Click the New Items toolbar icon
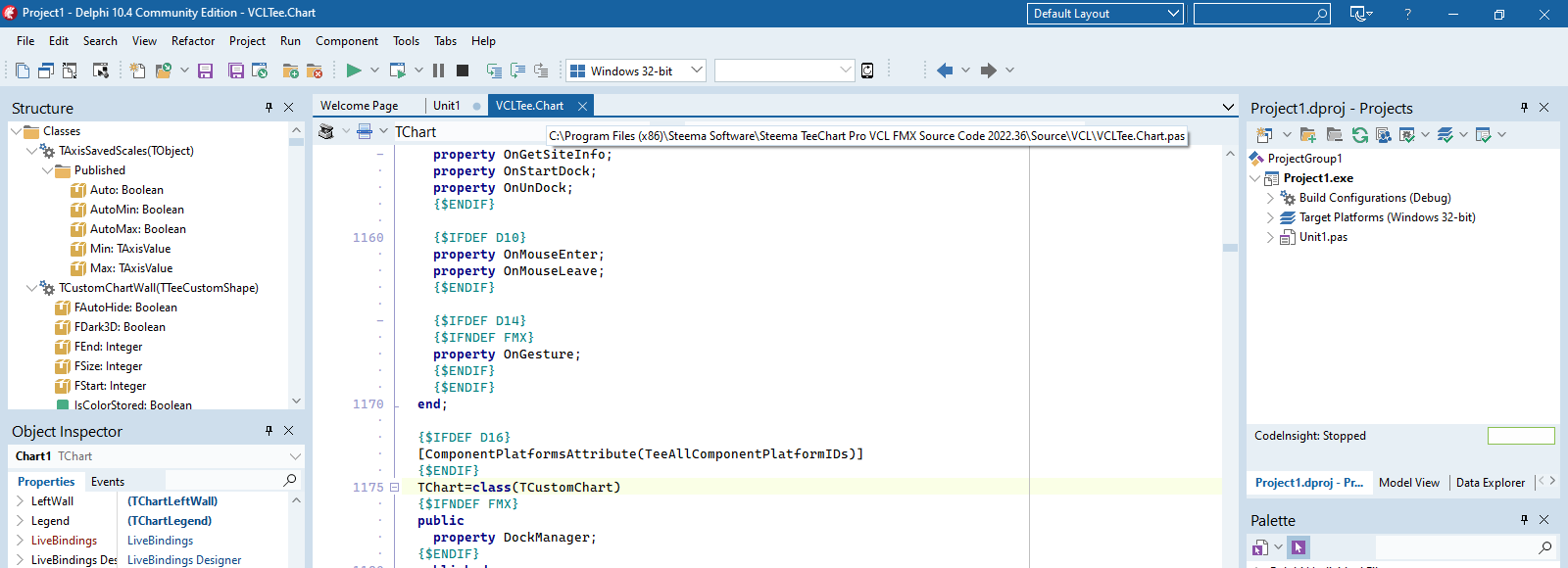The image size is (1568, 568). tap(137, 71)
